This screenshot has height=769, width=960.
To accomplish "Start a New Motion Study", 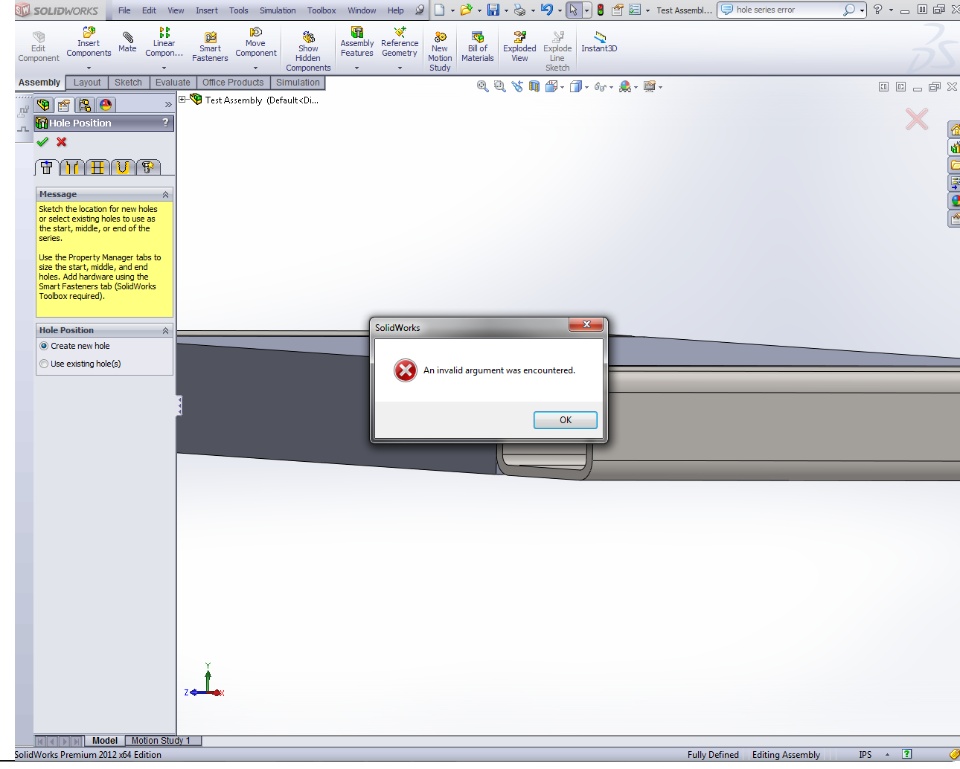I will (440, 51).
